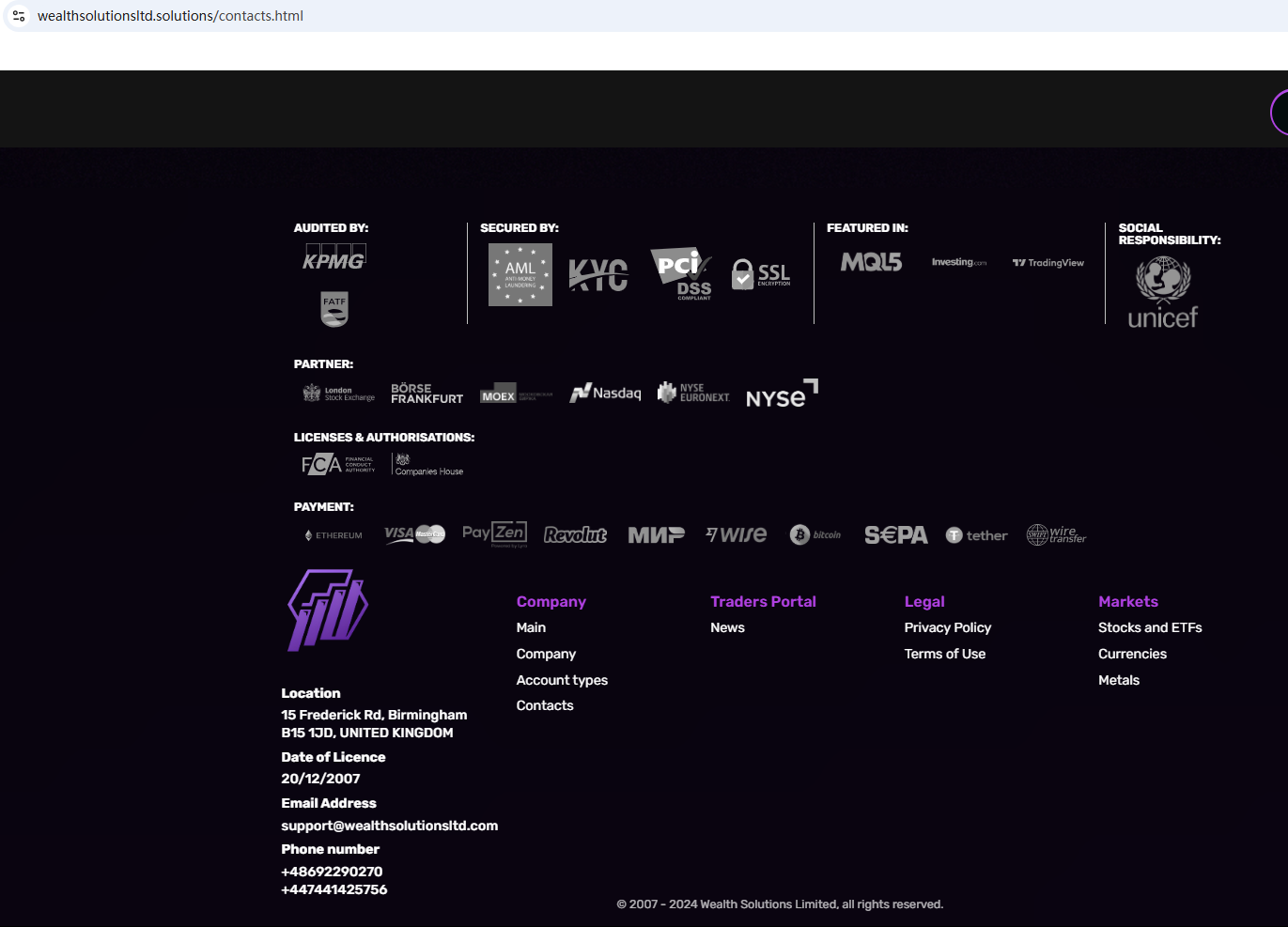The image size is (1288, 927).
Task: Click the browser address bar URL
Action: click(170, 16)
